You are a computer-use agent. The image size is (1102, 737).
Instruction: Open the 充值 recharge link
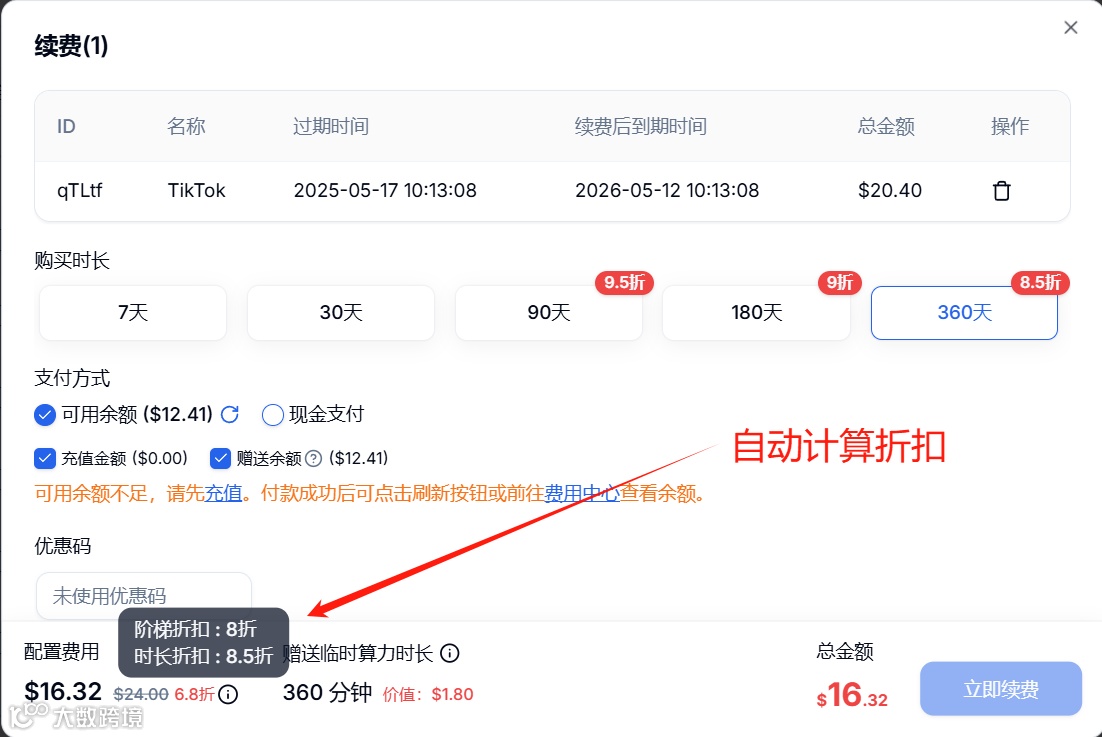point(223,493)
